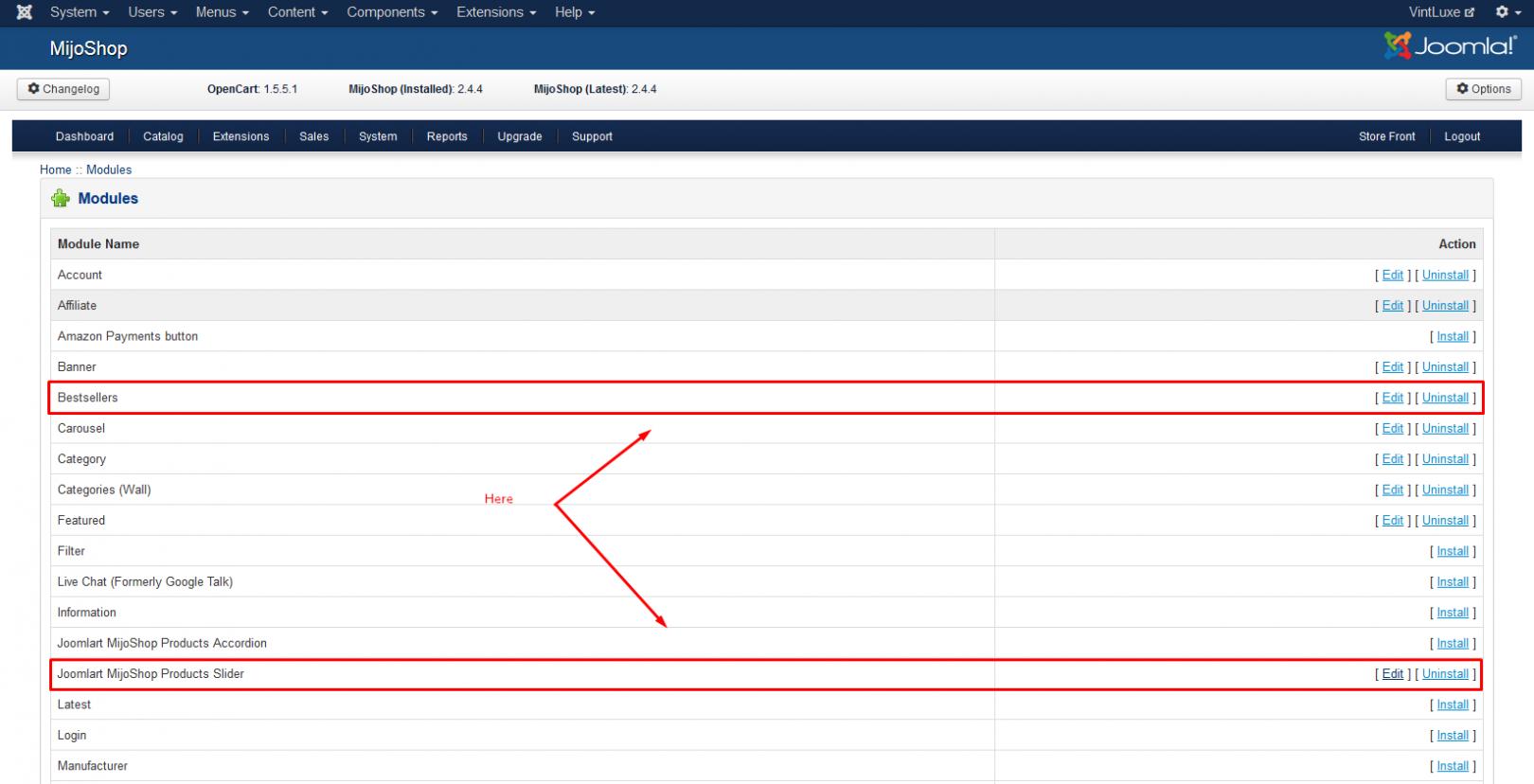Edit the Category module
The width and height of the screenshot is (1534, 784).
[1393, 458]
